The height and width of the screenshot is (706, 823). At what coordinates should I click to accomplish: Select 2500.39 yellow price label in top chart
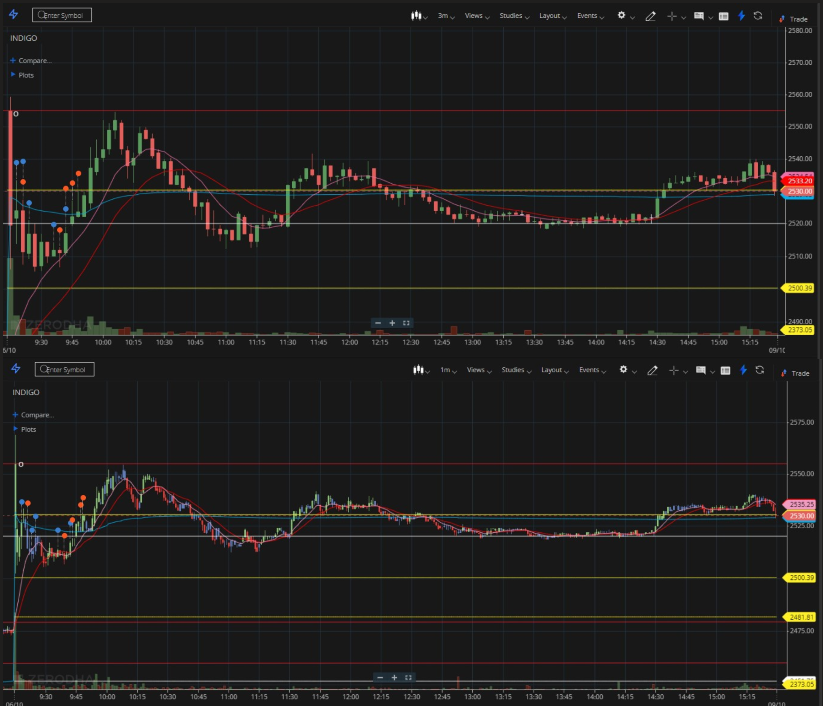tap(798, 288)
